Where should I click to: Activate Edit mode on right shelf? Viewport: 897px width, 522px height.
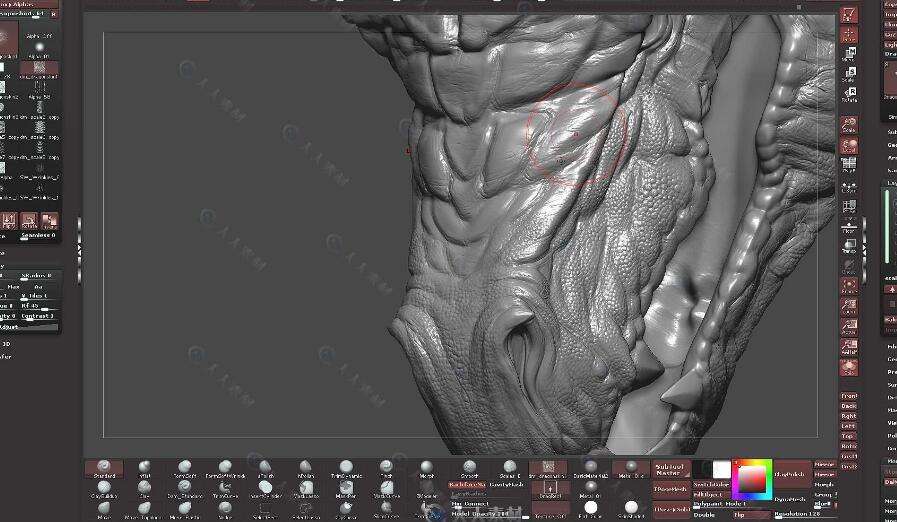(x=849, y=14)
